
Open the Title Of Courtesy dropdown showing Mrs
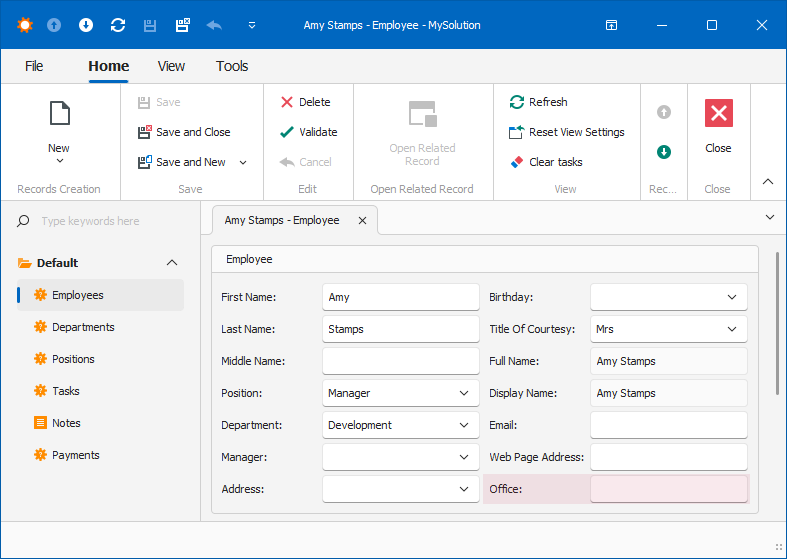669,329
